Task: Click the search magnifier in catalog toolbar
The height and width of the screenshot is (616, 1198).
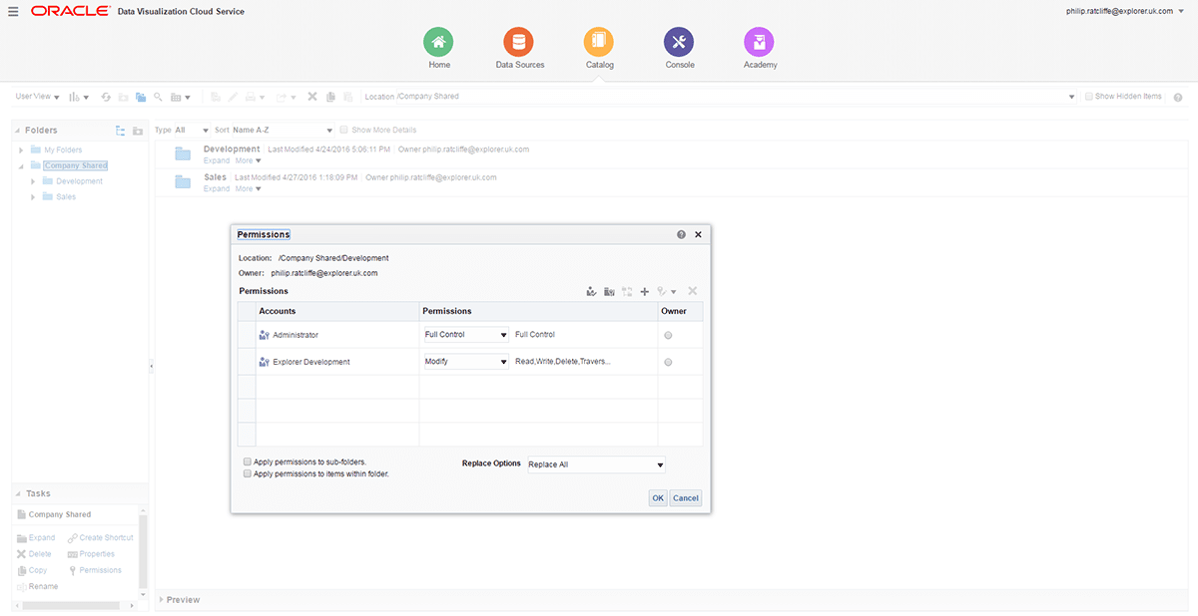Action: (158, 97)
